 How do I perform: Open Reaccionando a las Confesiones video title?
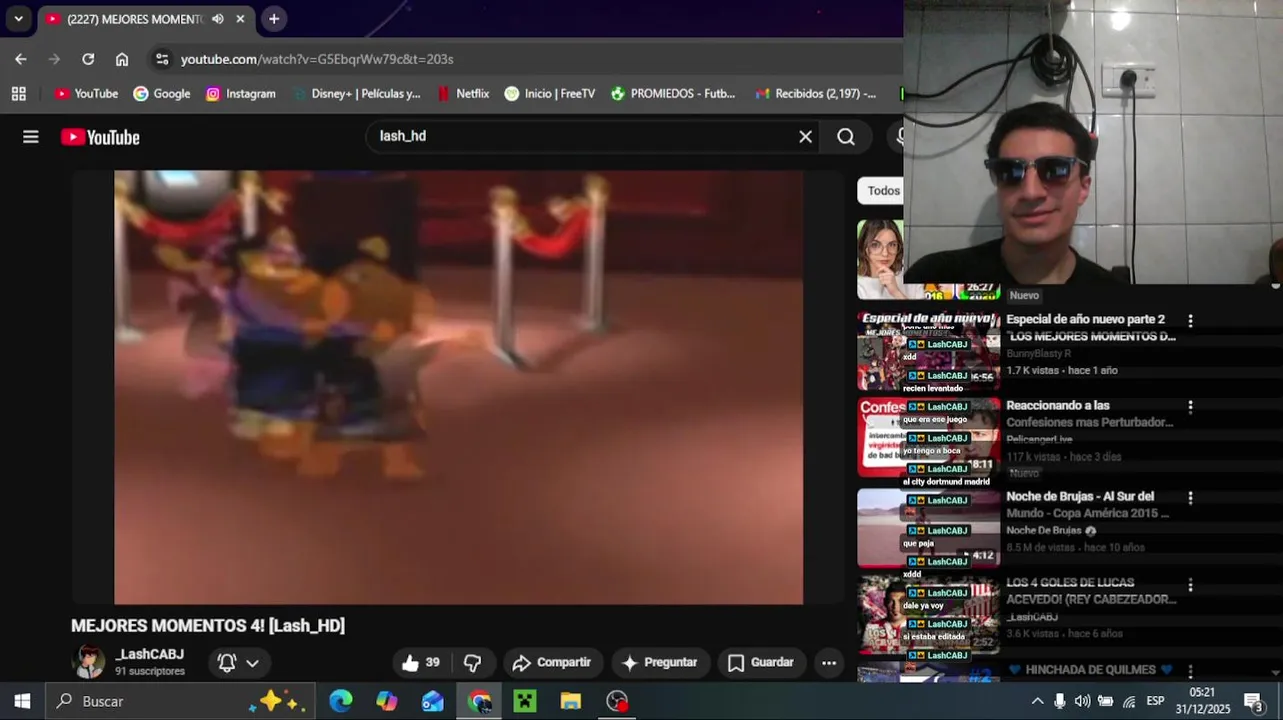pos(1089,414)
